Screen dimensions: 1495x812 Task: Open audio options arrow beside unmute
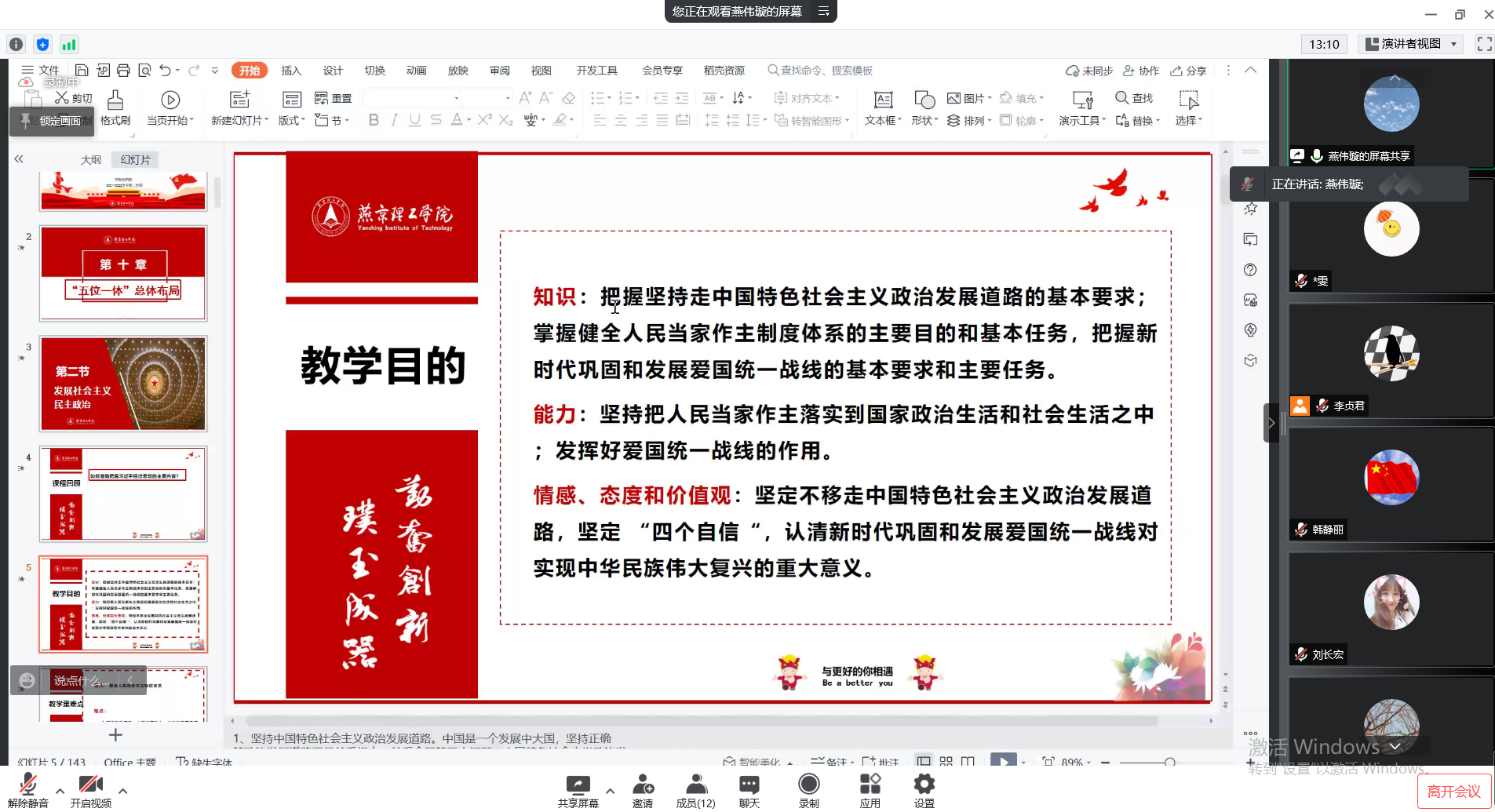[60, 791]
